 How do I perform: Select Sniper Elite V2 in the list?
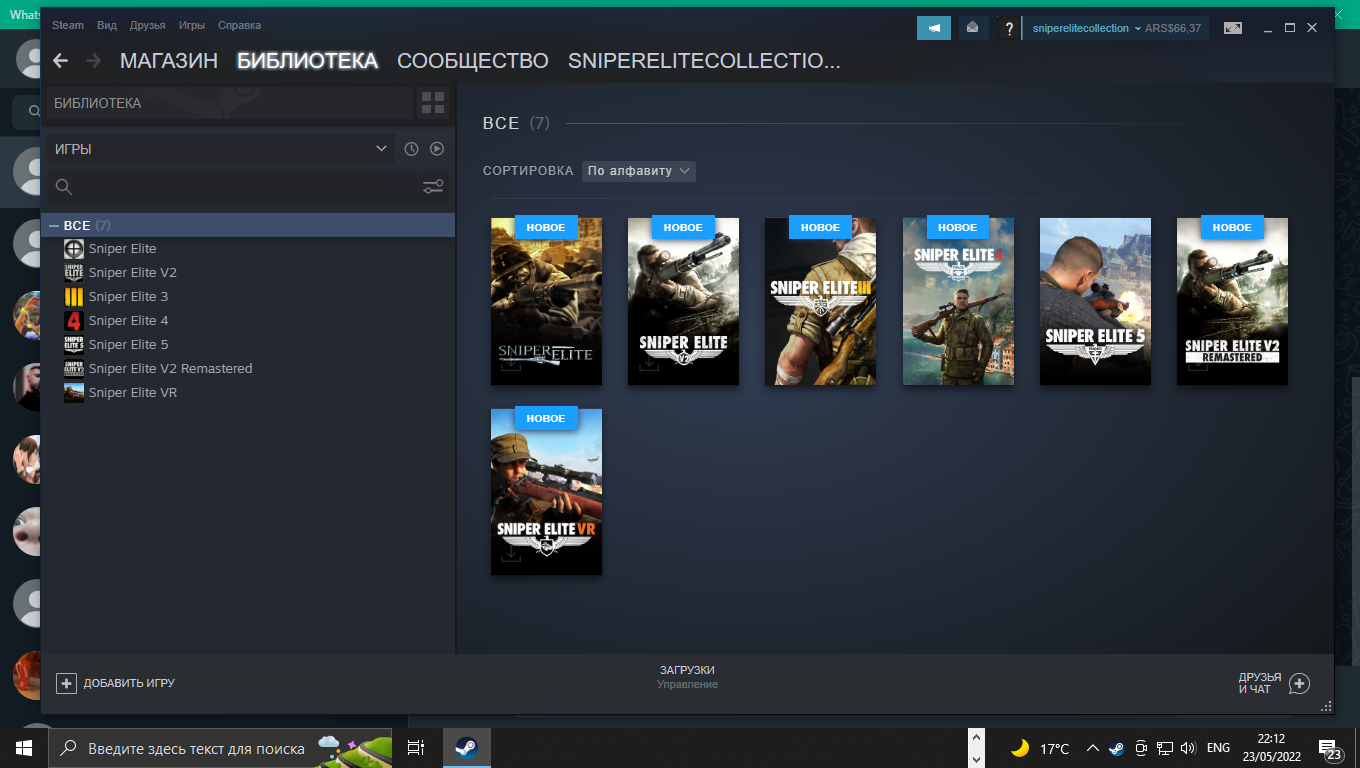point(132,272)
